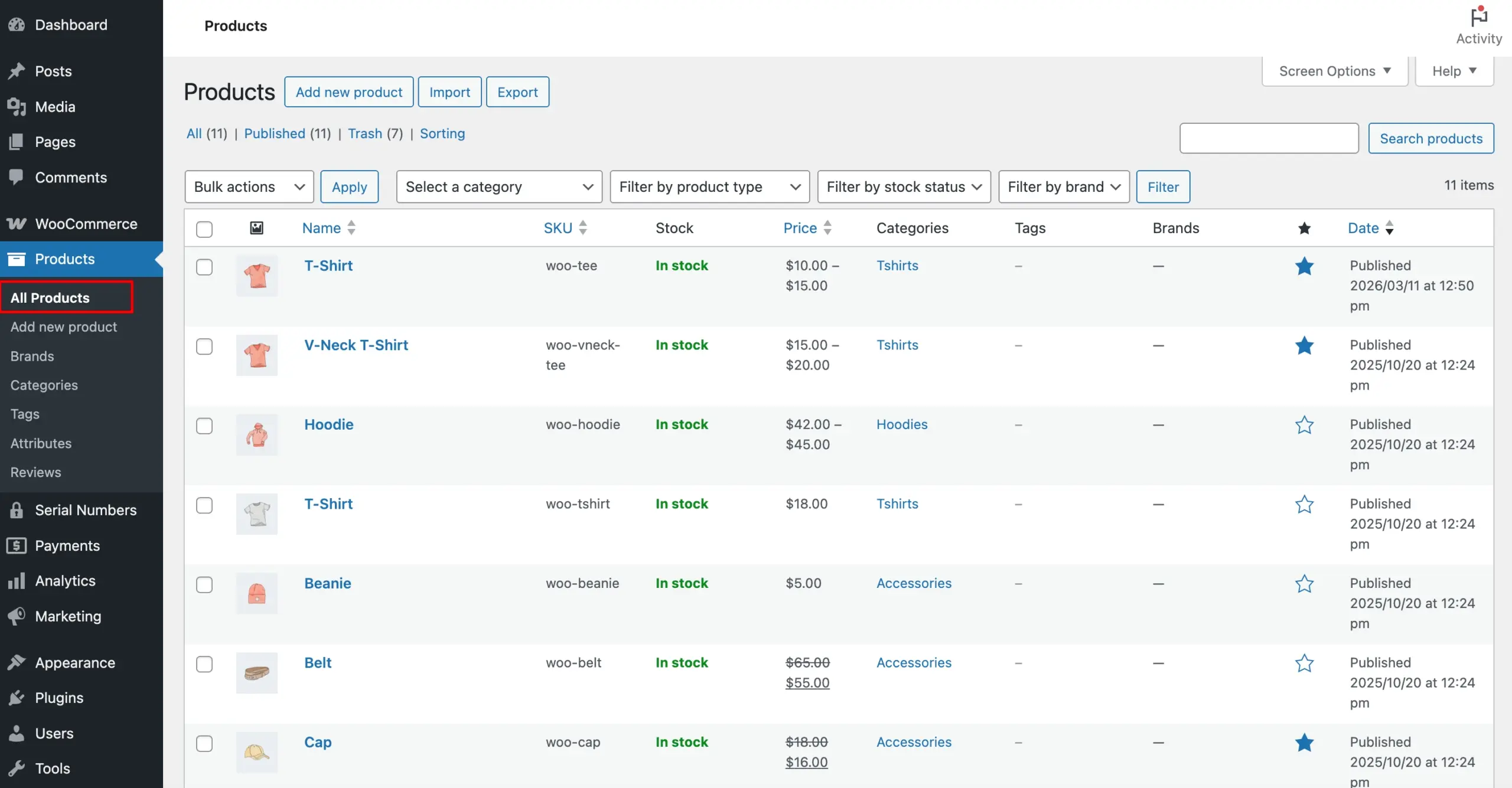Expand the Help panel
The width and height of the screenshot is (1512, 788).
[1454, 71]
